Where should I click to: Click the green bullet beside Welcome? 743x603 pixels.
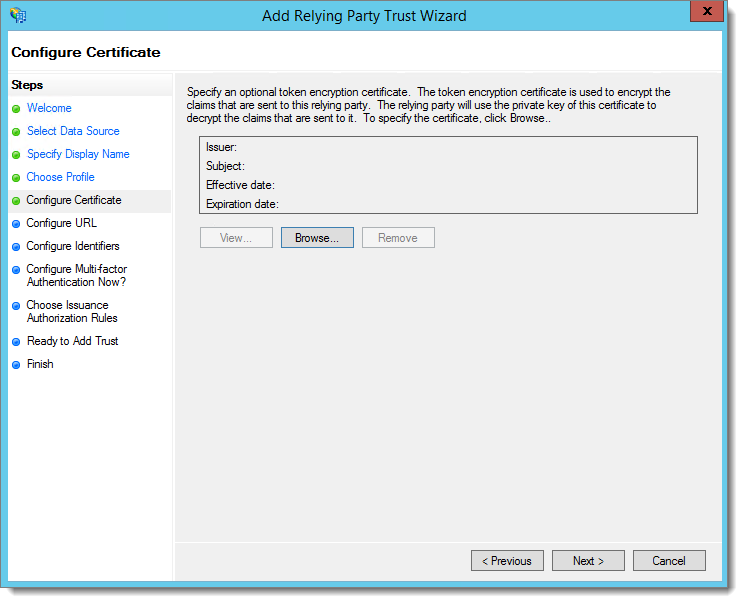[x=16, y=109]
